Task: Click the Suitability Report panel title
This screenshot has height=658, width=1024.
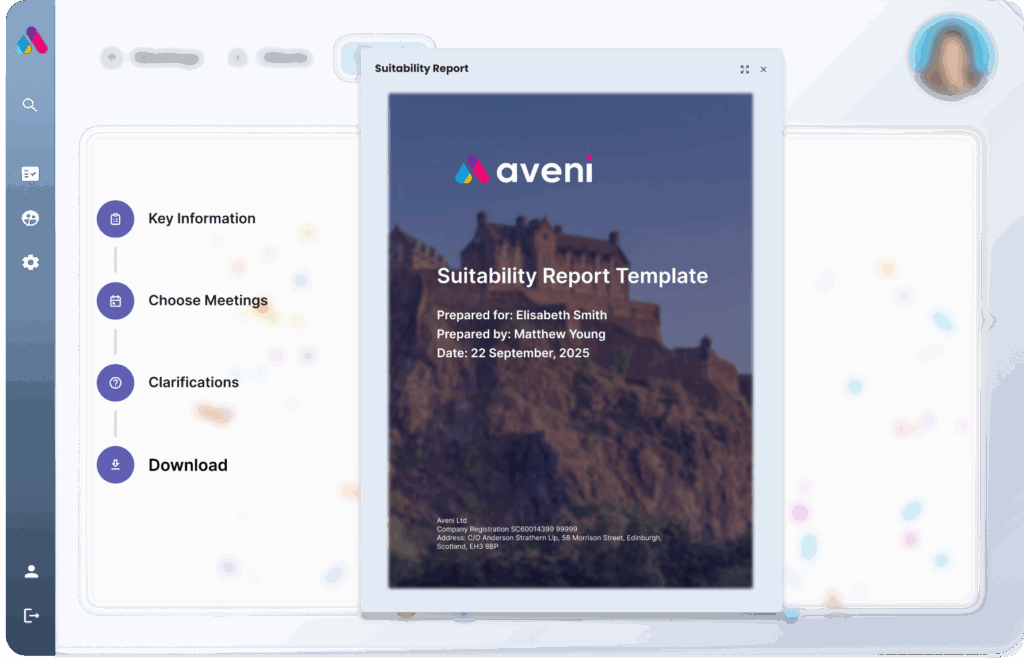Action: point(421,69)
